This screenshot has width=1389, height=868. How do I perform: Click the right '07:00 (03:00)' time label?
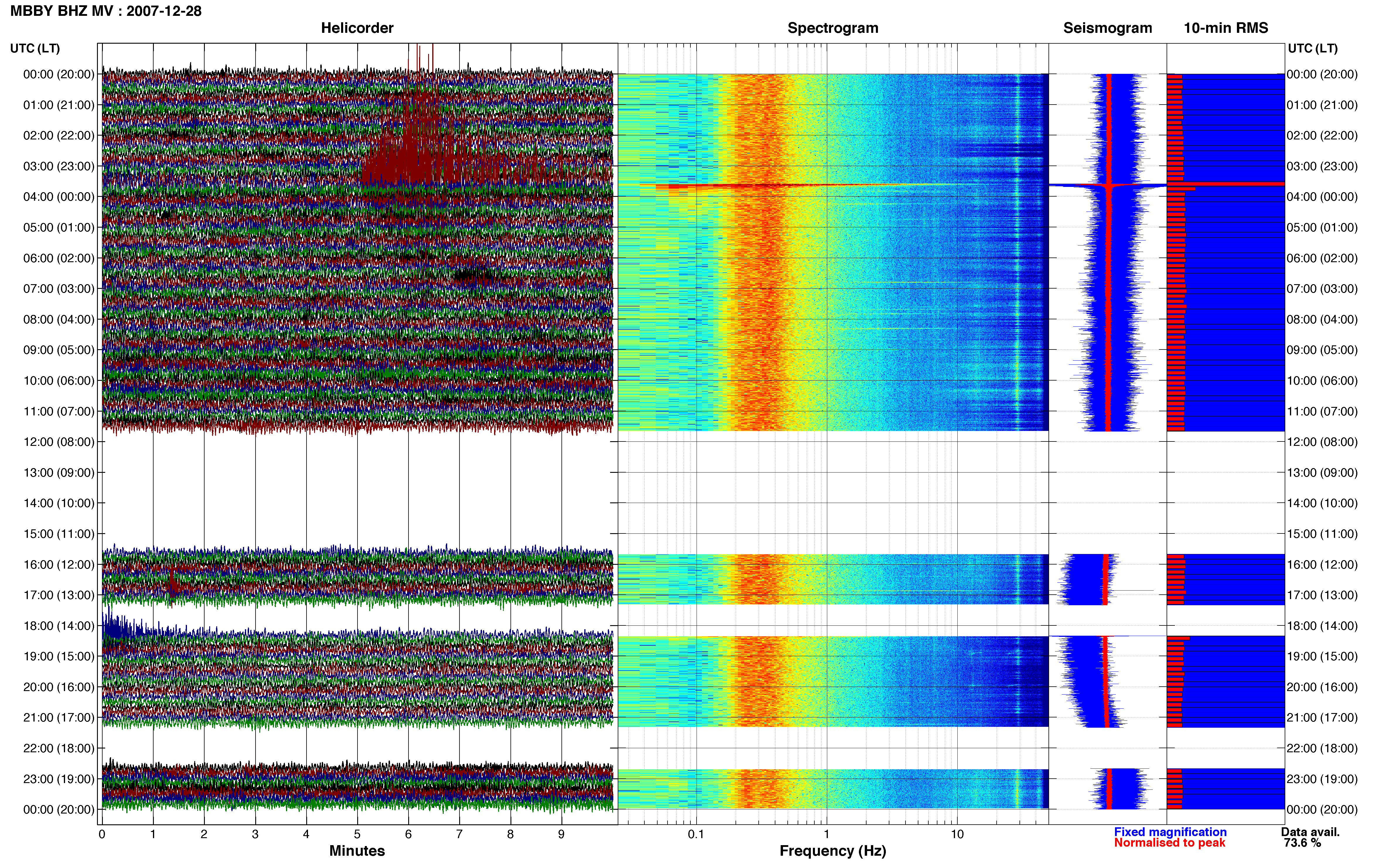click(x=1322, y=288)
